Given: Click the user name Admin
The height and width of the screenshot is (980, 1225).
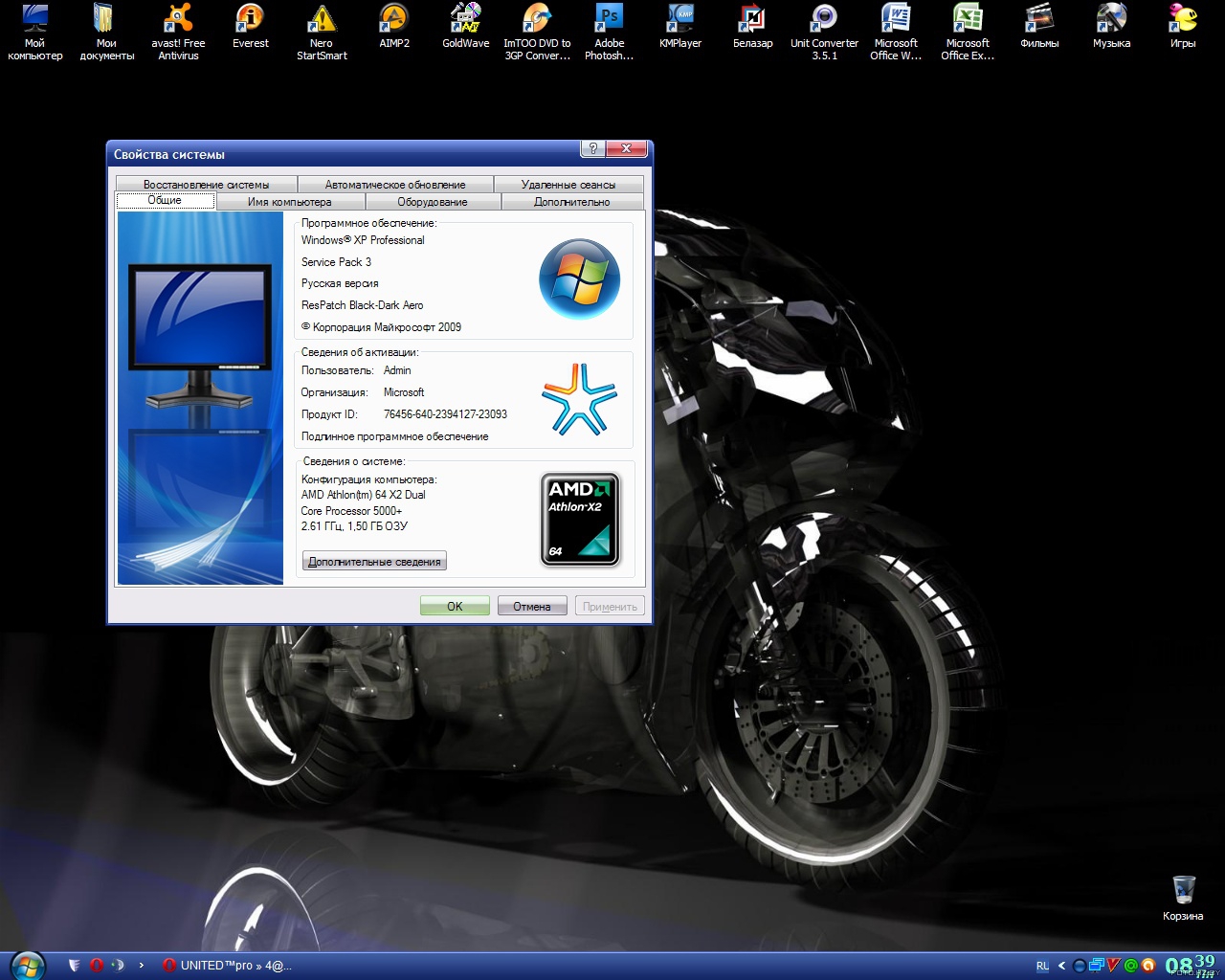Looking at the screenshot, I should pyautogui.click(x=397, y=370).
